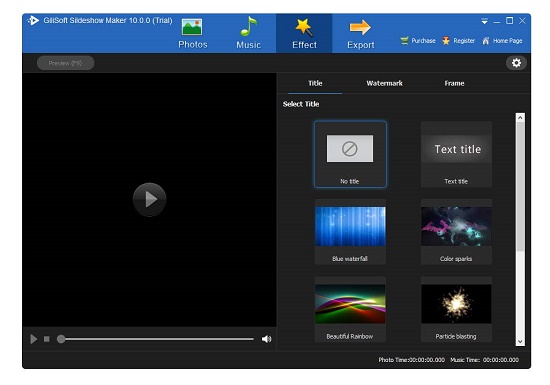
Task: Open the title bar dropdown menu arrow
Action: [484, 21]
